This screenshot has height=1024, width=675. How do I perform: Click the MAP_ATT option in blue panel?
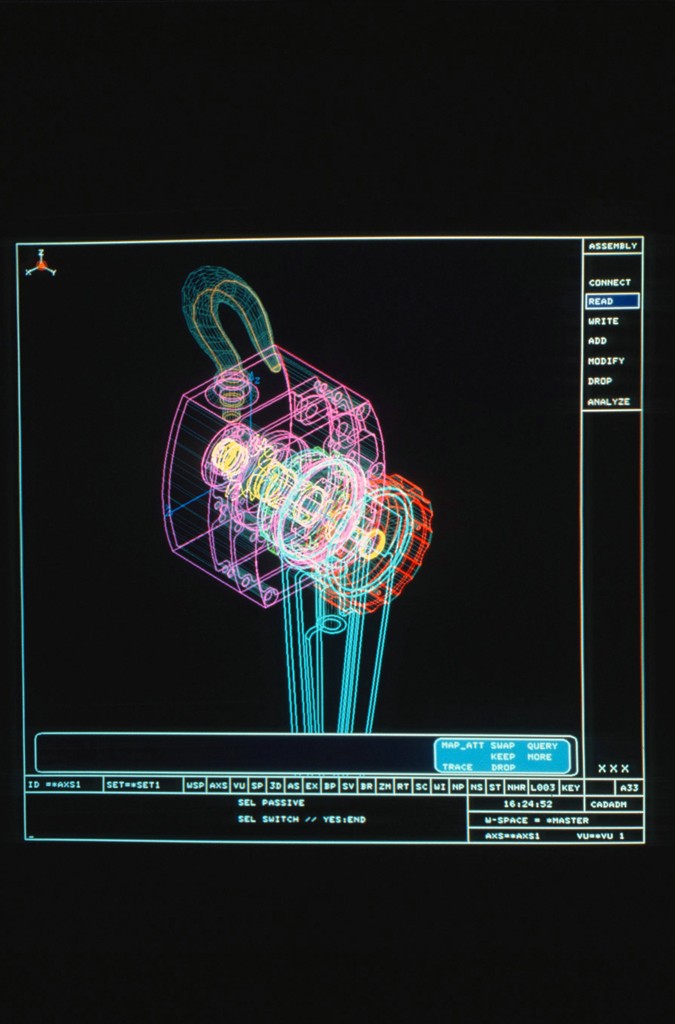pyautogui.click(x=462, y=745)
